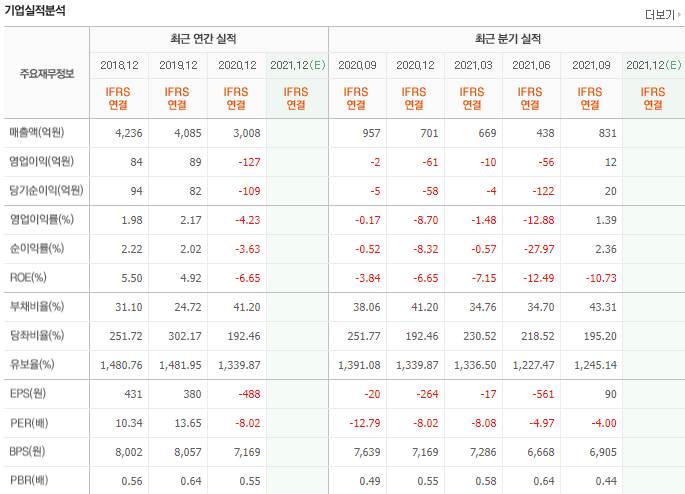The width and height of the screenshot is (685, 494).
Task: Select the 유보율(%) row label
Action: click(32, 364)
